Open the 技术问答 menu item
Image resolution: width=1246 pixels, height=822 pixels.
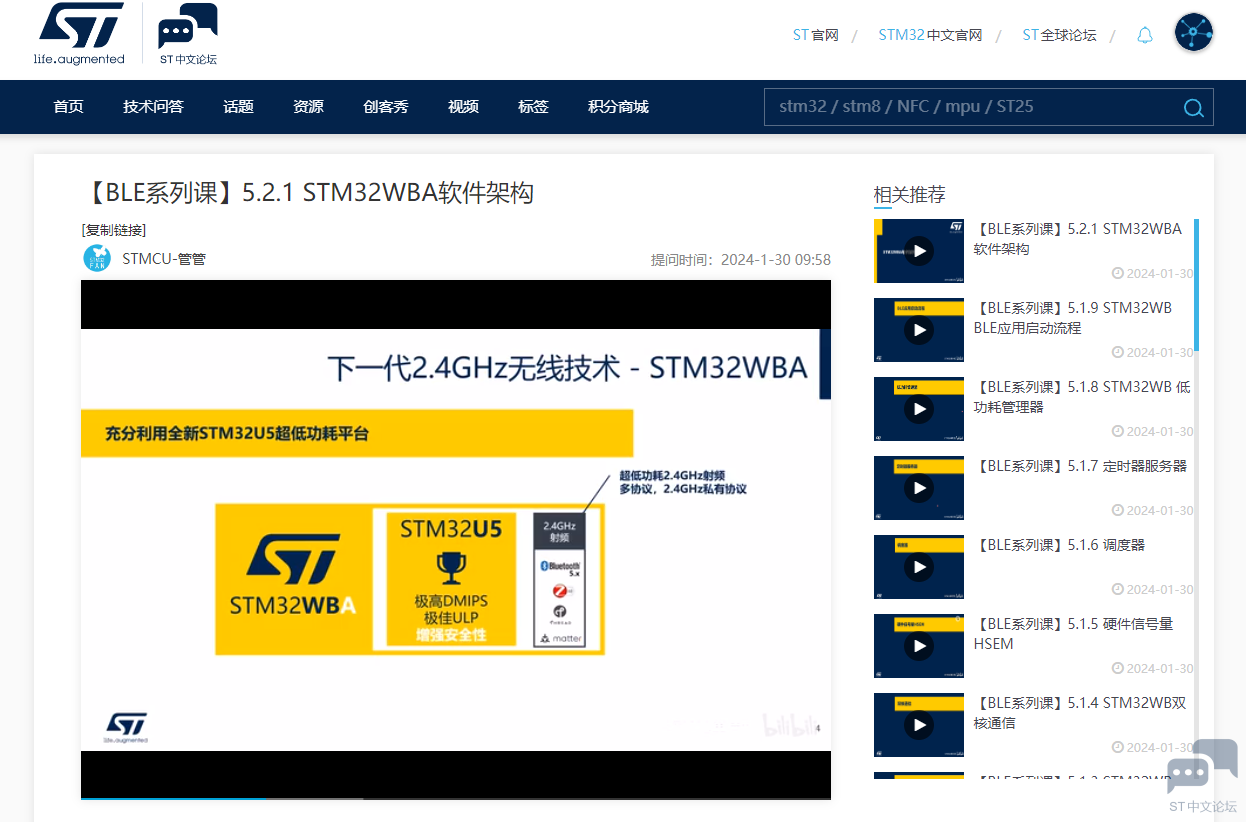[153, 107]
